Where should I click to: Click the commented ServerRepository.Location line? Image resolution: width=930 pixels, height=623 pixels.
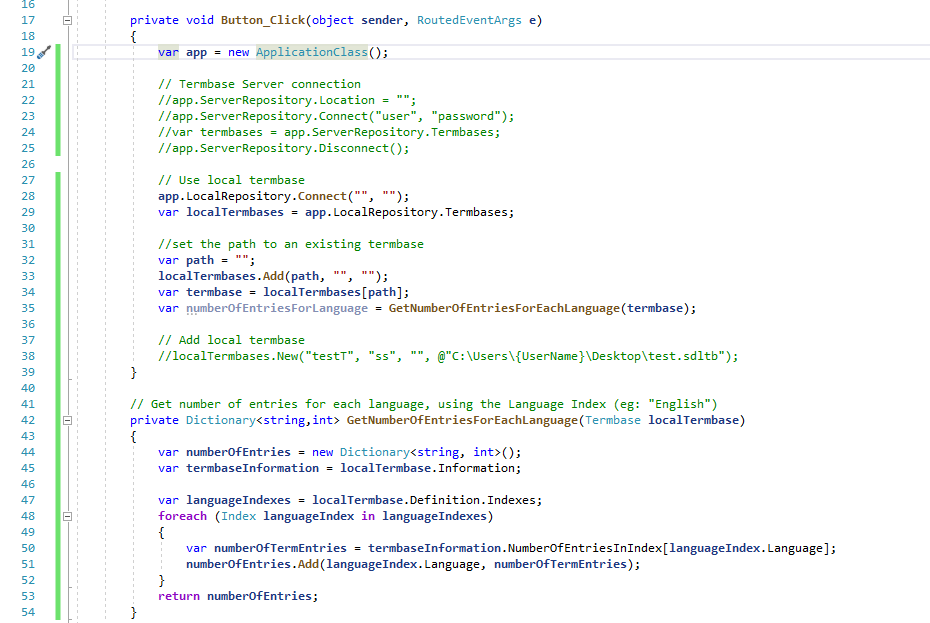pyautogui.click(x=287, y=100)
